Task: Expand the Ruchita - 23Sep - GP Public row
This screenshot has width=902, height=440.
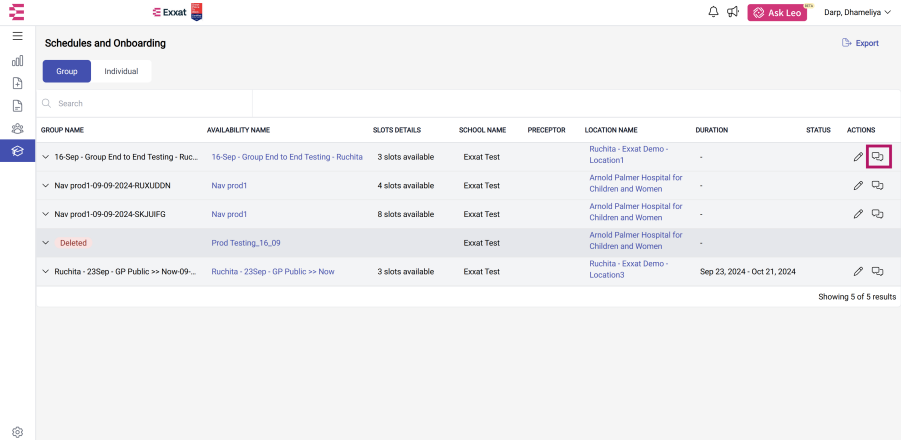Action: [x=46, y=271]
